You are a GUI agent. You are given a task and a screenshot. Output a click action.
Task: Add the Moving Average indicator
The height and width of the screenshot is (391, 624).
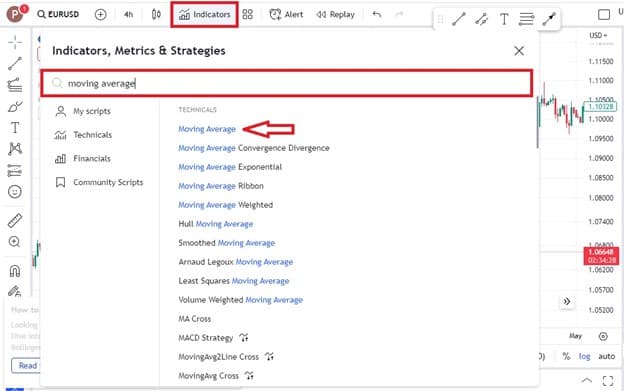coord(207,129)
